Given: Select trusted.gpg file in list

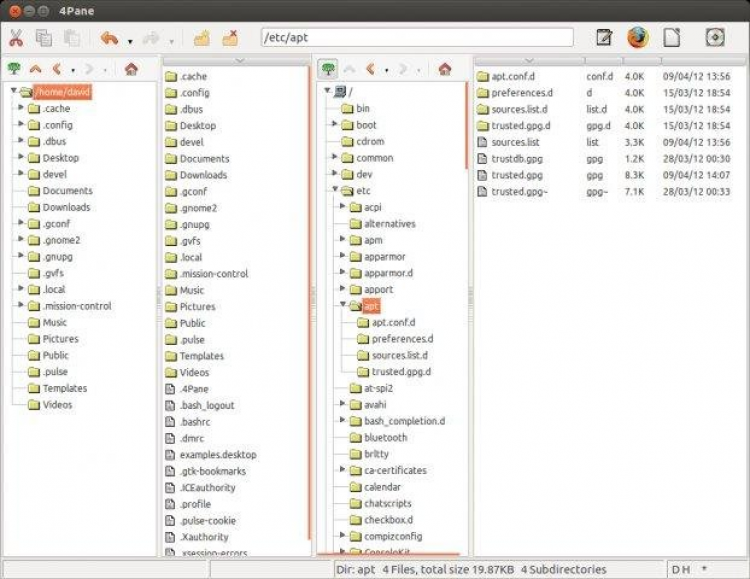Looking at the screenshot, I should pos(517,175).
